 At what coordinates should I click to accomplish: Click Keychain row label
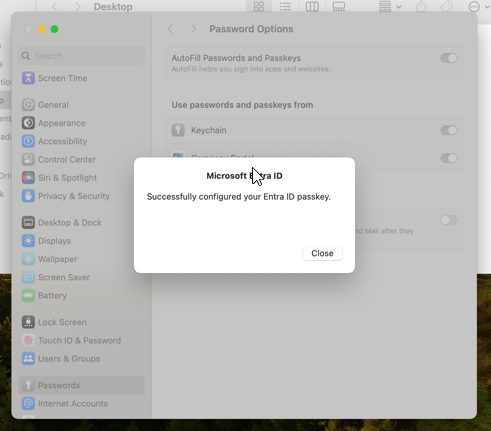tap(209, 130)
